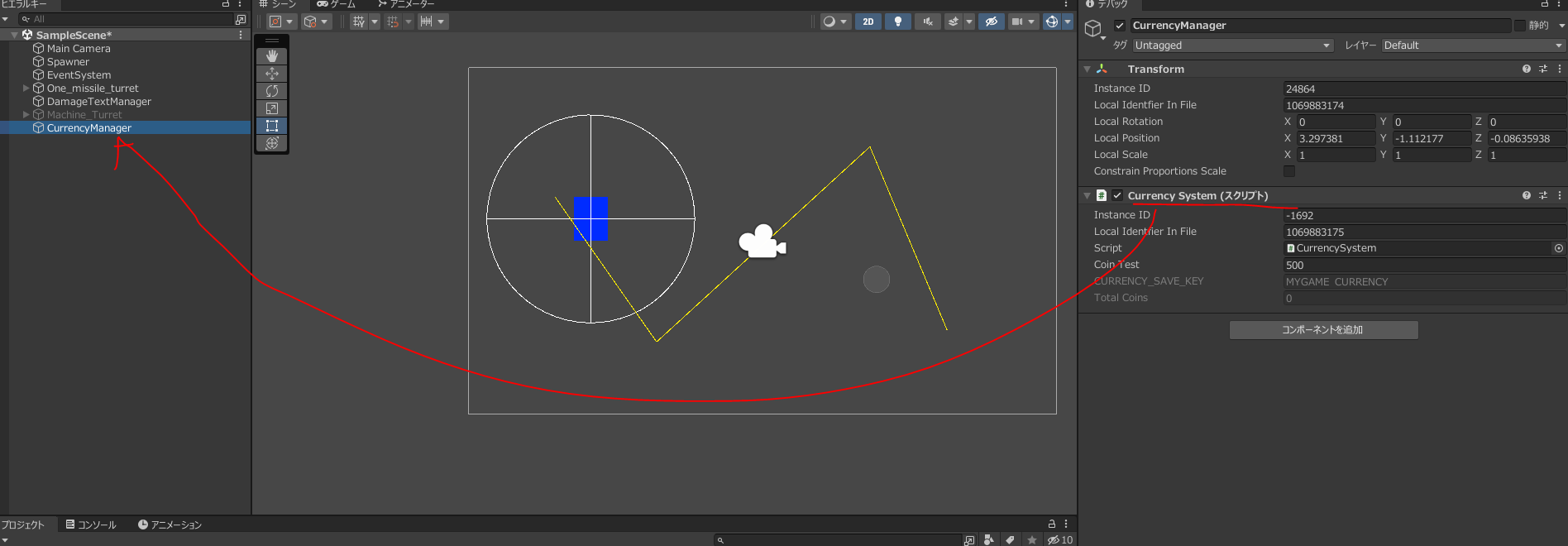This screenshot has width=1568, height=546.
Task: Open Currency System preset settings icon
Action: click(x=1543, y=195)
